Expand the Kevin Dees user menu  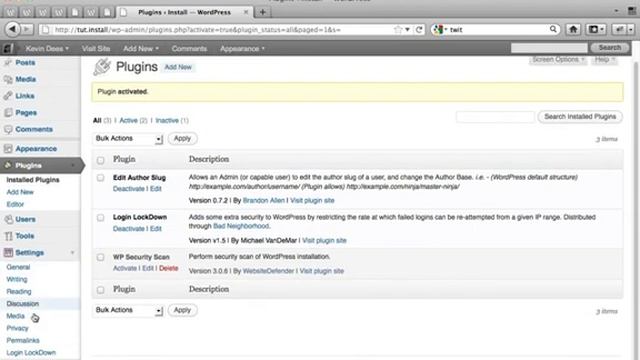(x=47, y=49)
